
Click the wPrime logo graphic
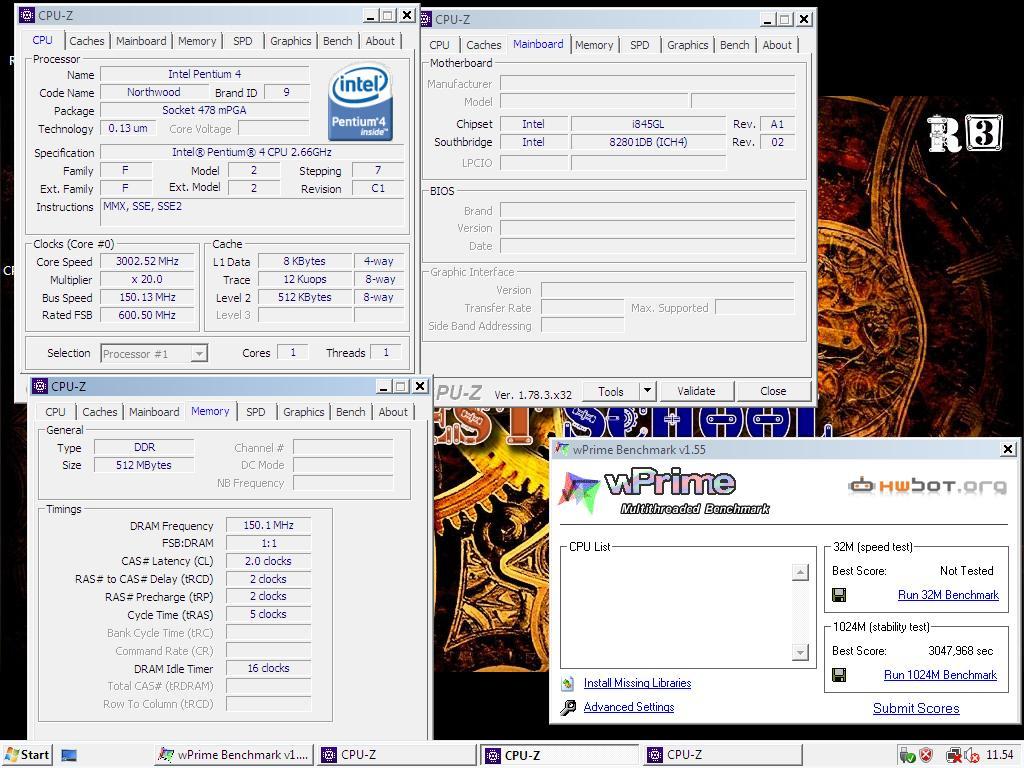coord(664,492)
